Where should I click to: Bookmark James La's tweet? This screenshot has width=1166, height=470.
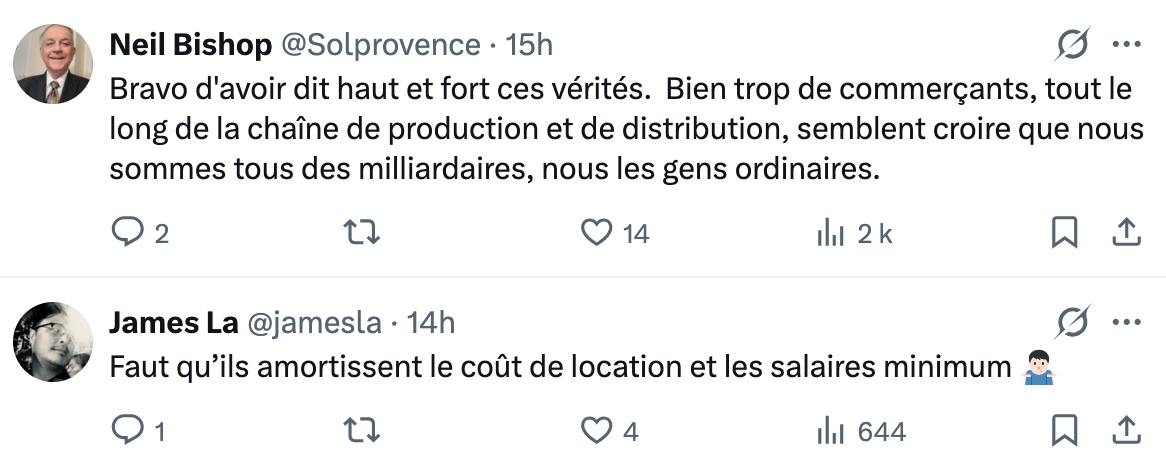[x=1065, y=430]
